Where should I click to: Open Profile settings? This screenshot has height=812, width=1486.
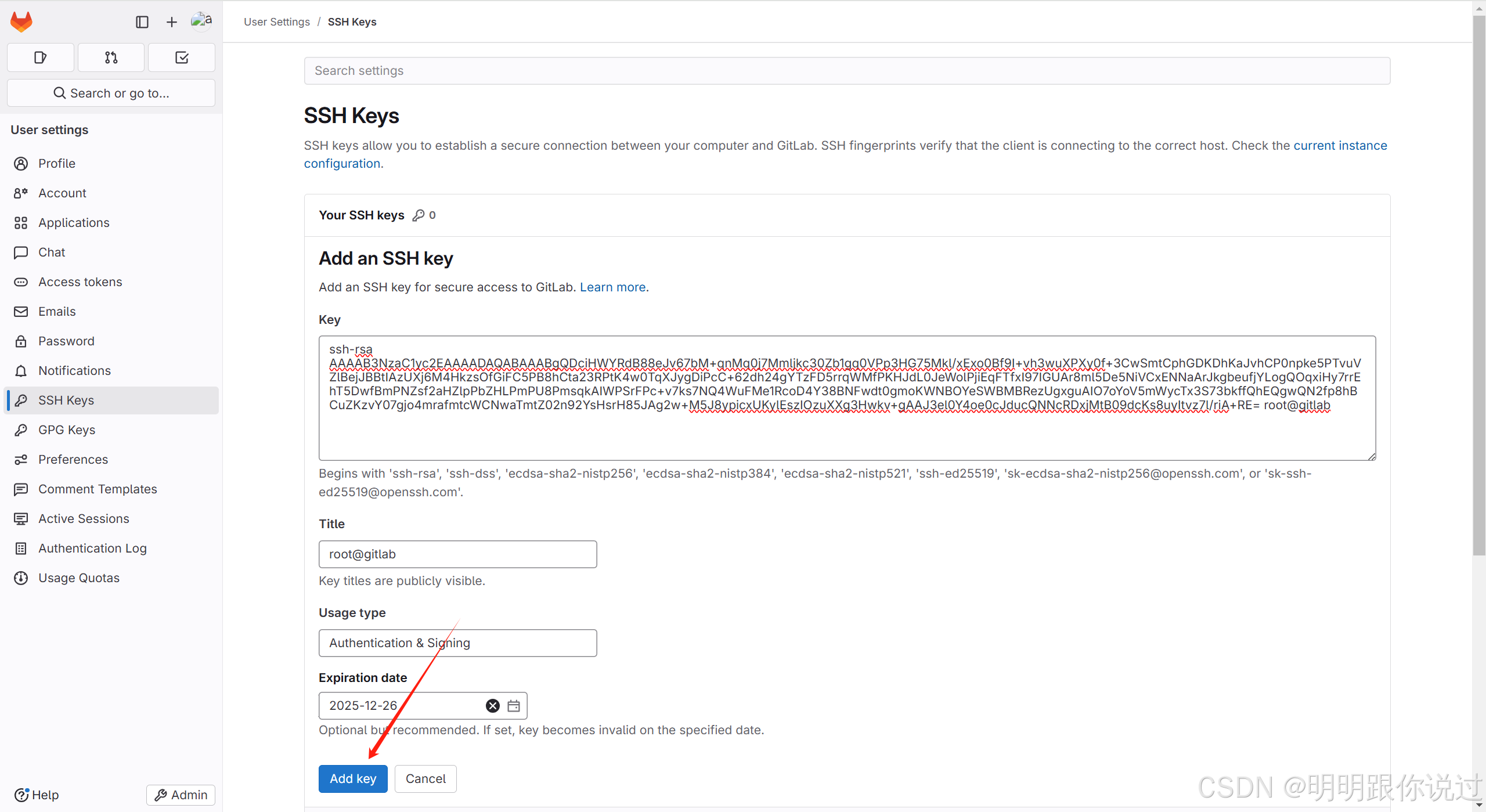tap(111, 164)
